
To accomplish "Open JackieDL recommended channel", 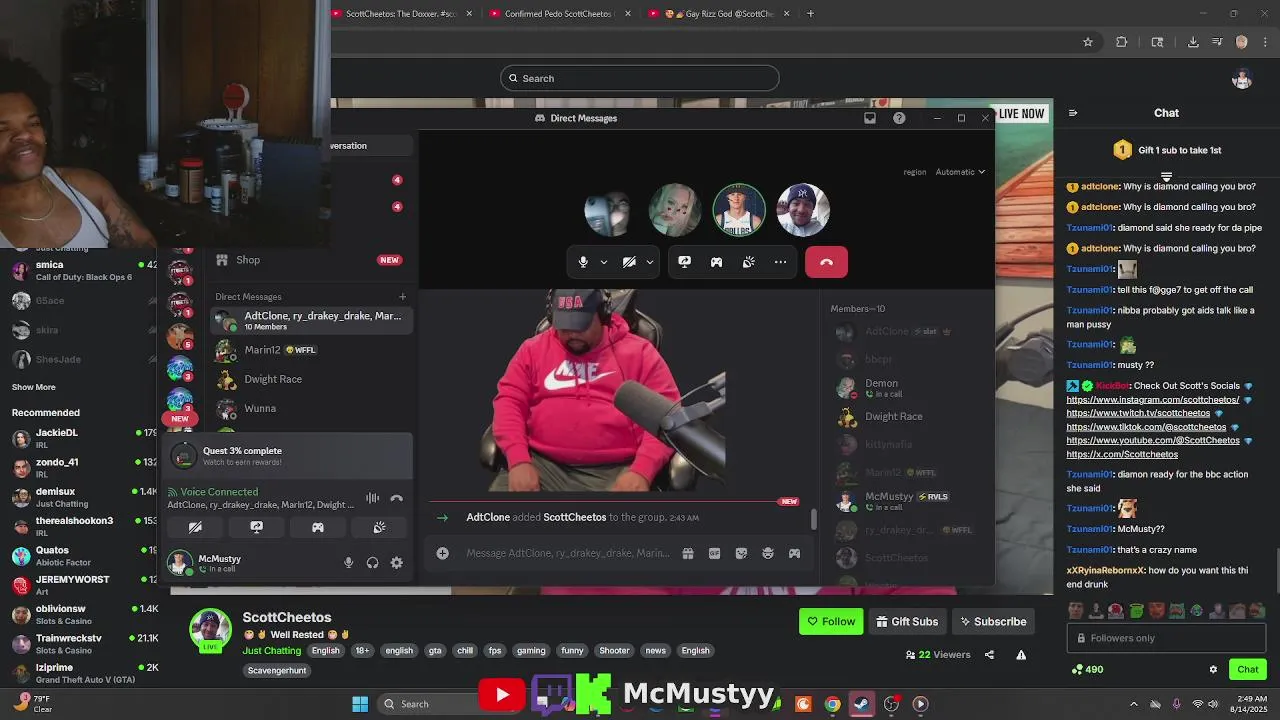I will point(84,438).
